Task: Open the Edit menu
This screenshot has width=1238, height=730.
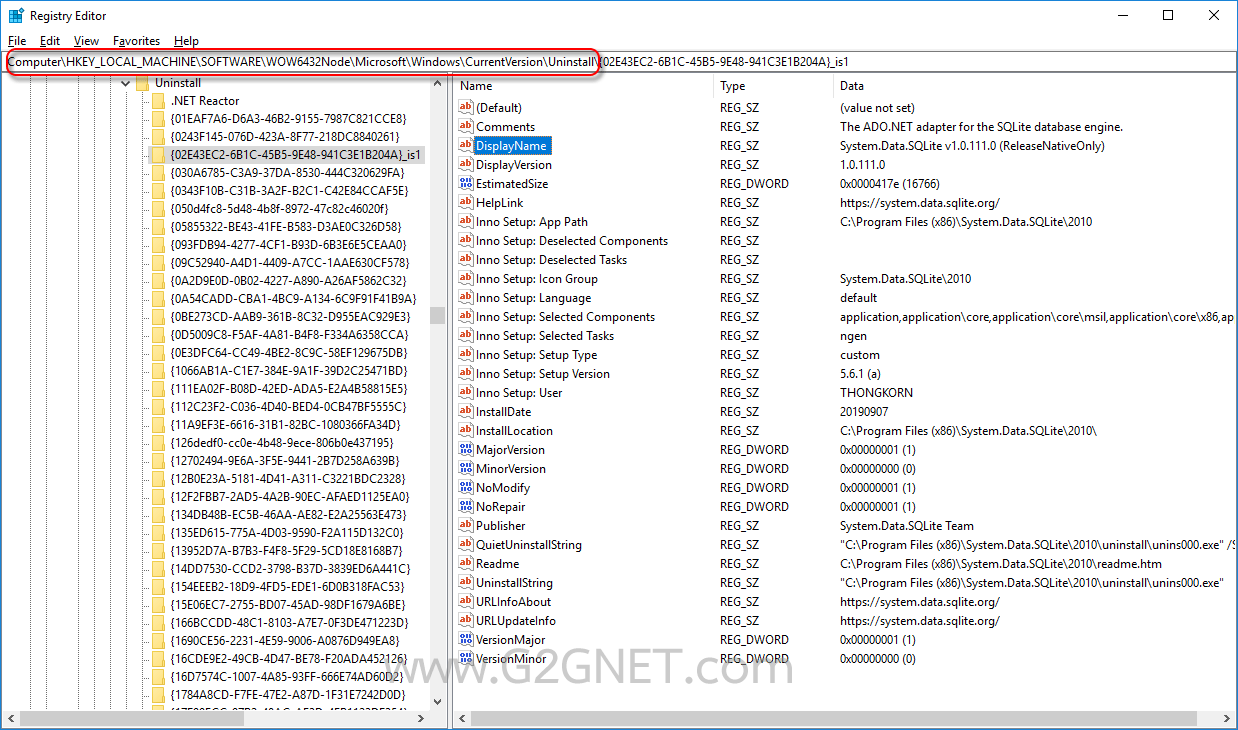Action: click(x=50, y=41)
